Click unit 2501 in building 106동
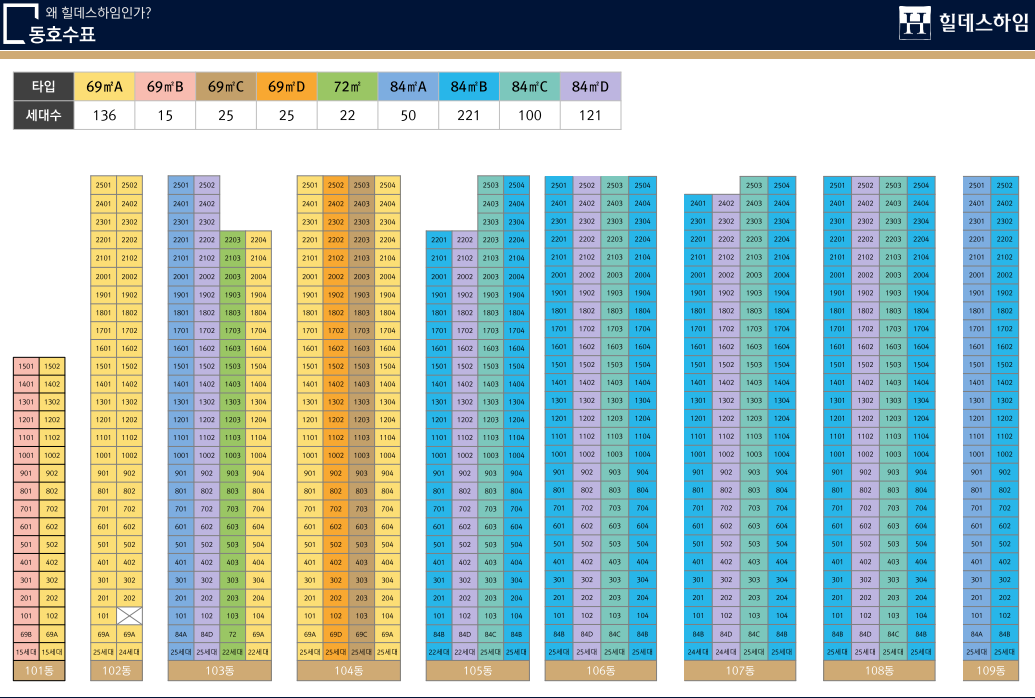1035x698 pixels. 559,186
